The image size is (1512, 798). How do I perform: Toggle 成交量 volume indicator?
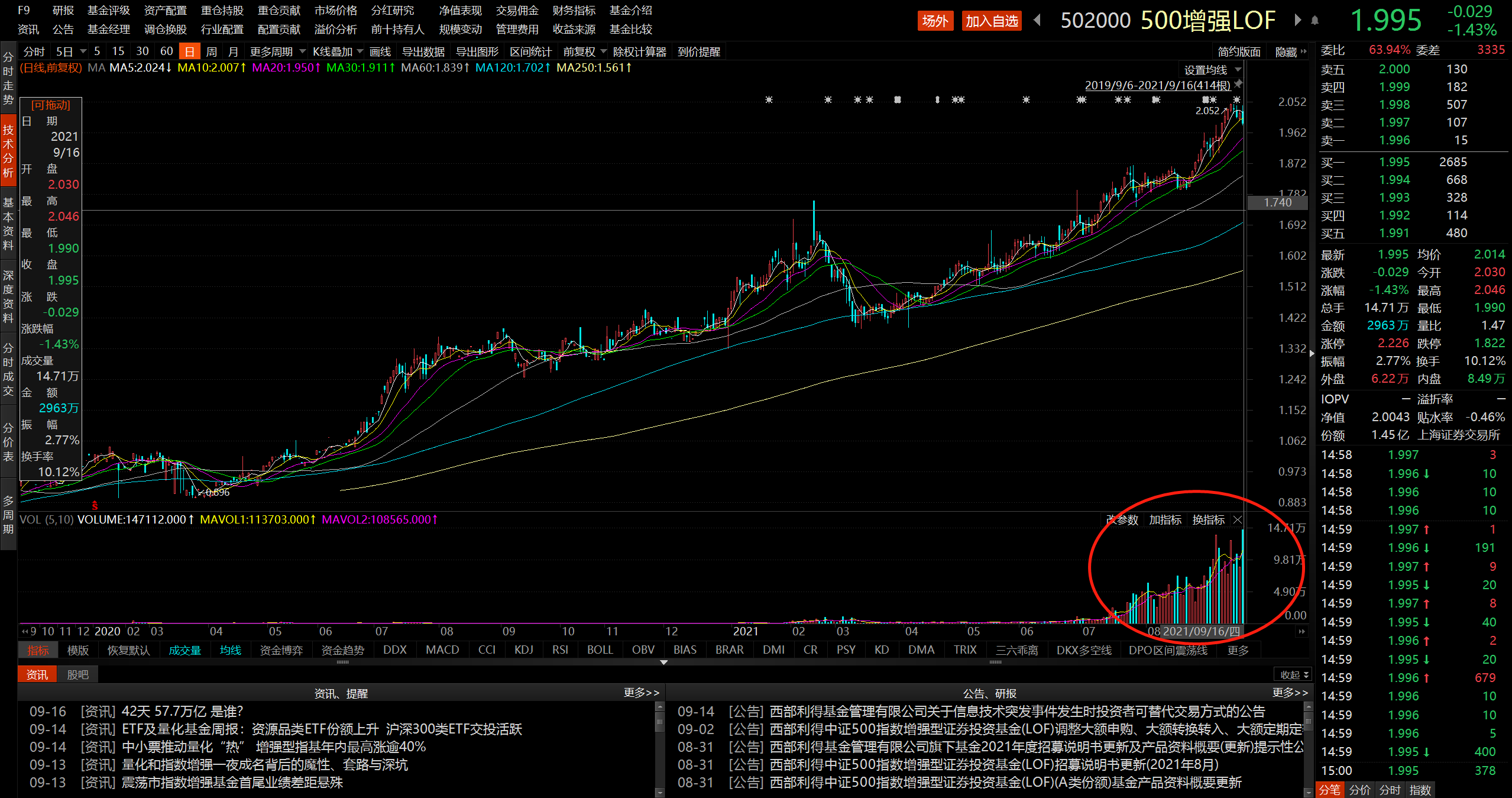pyautogui.click(x=185, y=650)
